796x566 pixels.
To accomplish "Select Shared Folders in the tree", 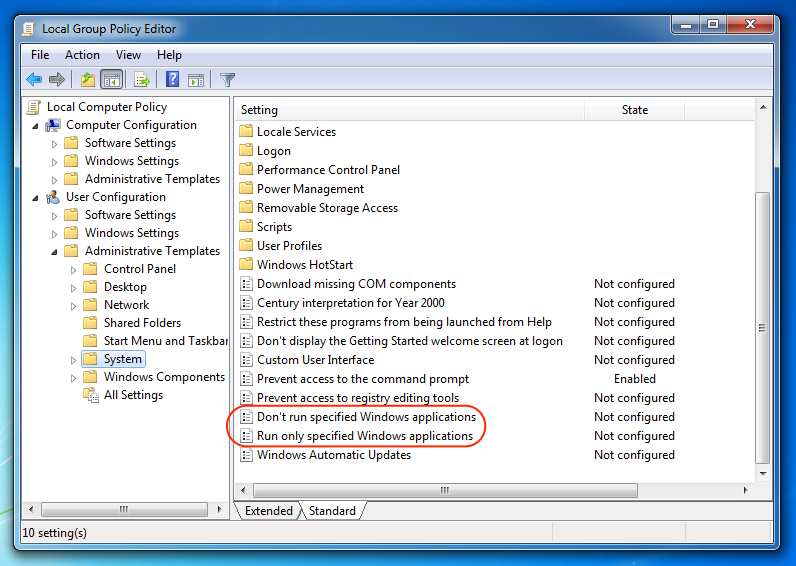I will [142, 323].
